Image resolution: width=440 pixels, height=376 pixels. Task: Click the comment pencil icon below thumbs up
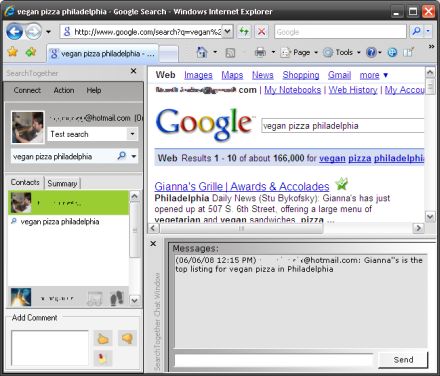(x=103, y=359)
